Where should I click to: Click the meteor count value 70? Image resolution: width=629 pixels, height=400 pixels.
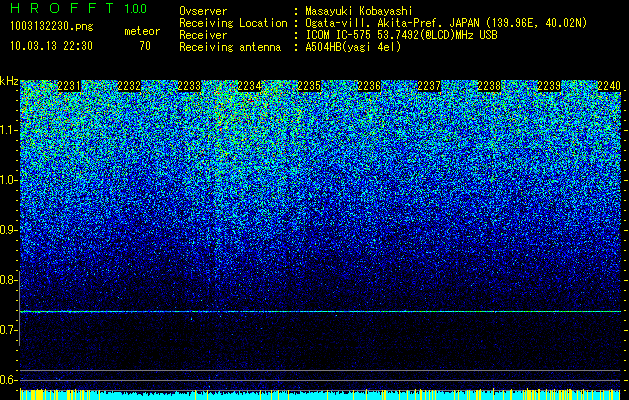point(145,46)
